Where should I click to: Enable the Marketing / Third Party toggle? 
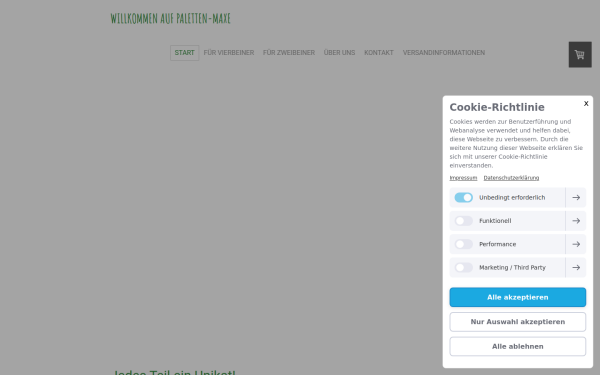(x=463, y=267)
